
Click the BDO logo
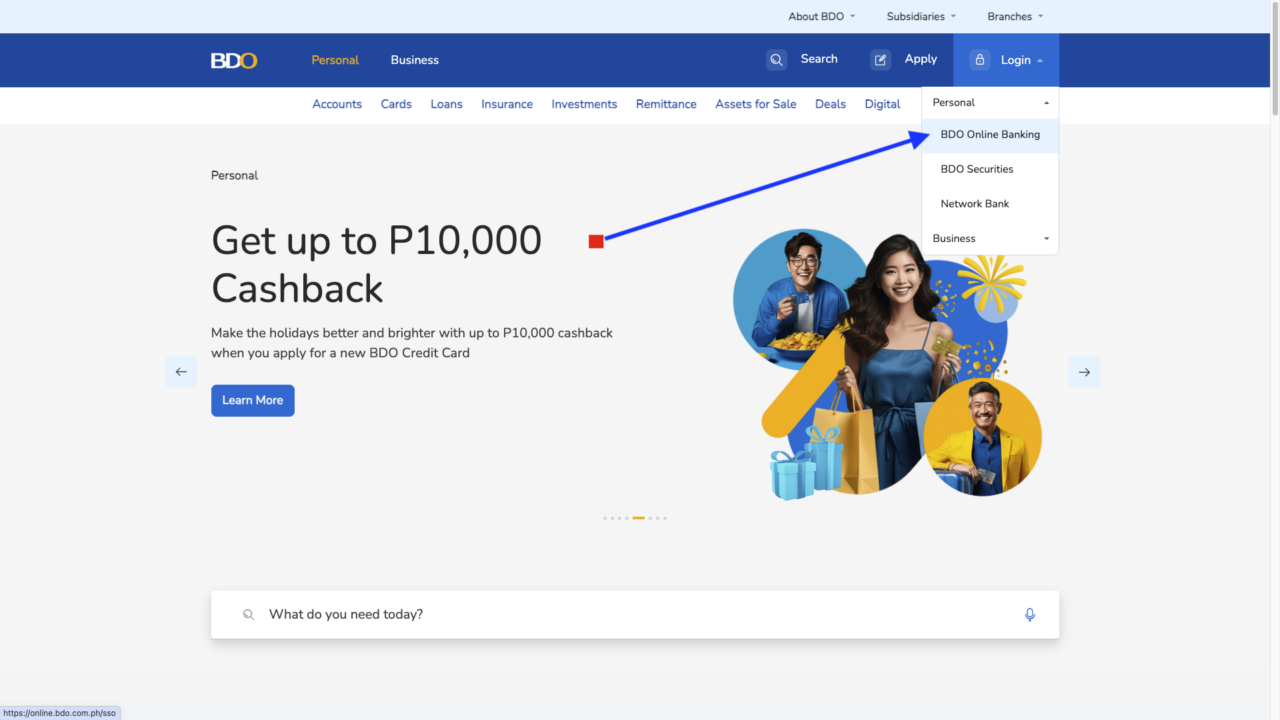234,60
